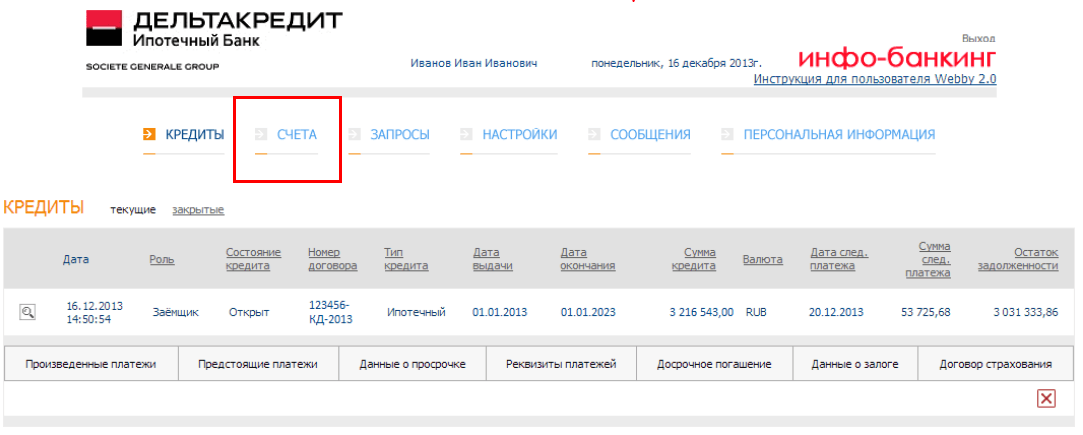Click loan amount 3 216 543,00
This screenshot has width=1083, height=435.
point(701,312)
